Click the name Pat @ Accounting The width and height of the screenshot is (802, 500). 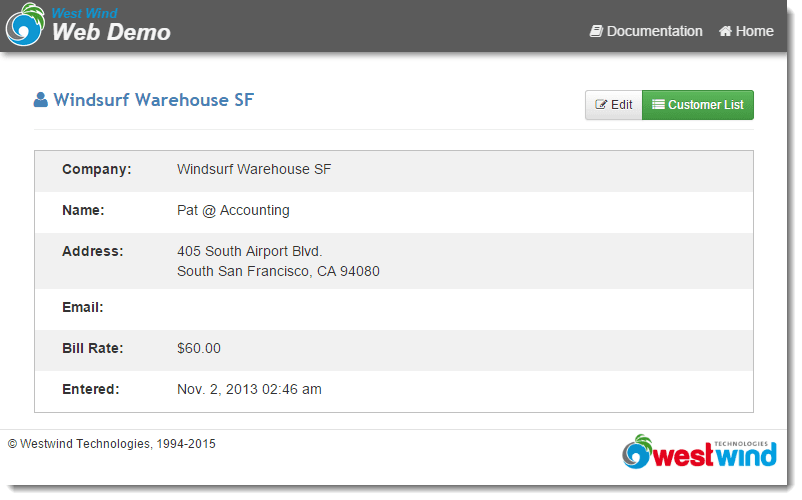(x=233, y=210)
